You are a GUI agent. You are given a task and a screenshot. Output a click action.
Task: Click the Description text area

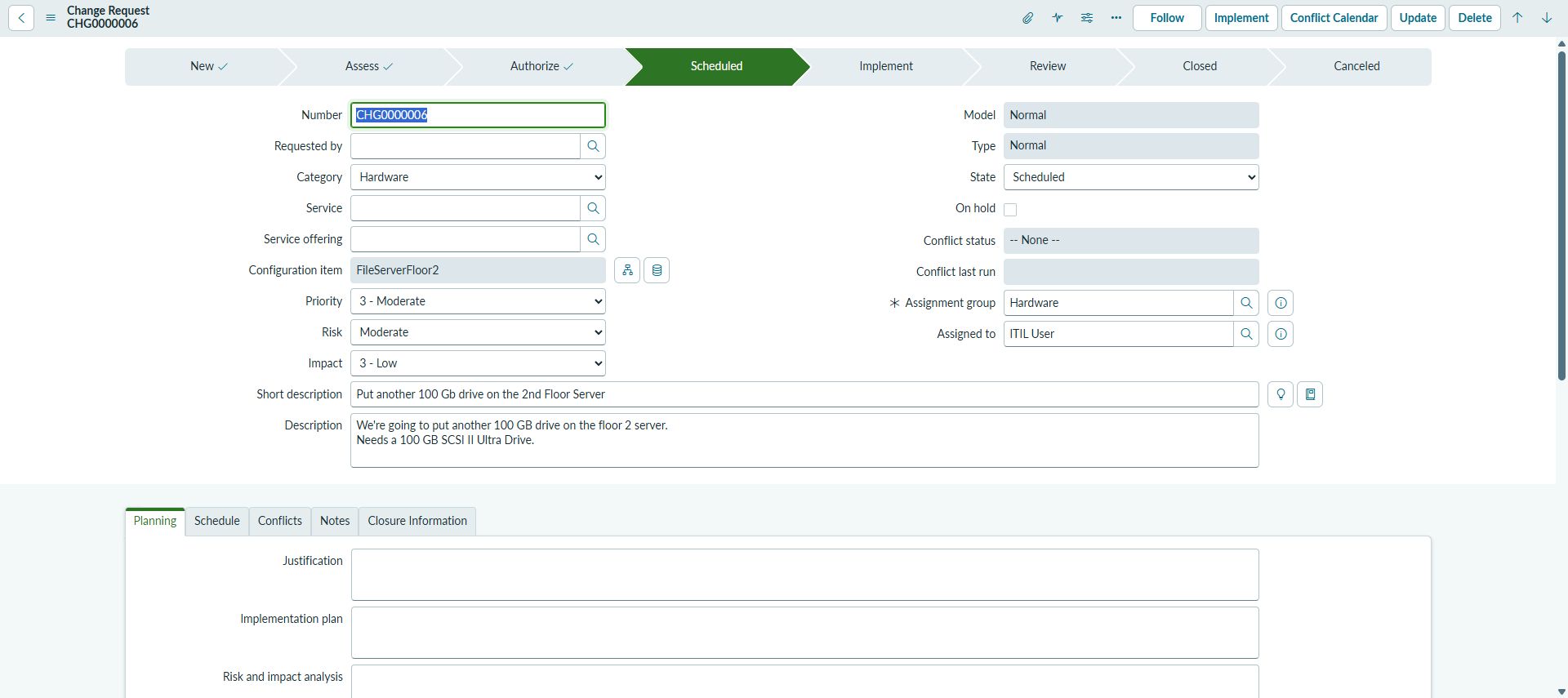click(x=804, y=441)
